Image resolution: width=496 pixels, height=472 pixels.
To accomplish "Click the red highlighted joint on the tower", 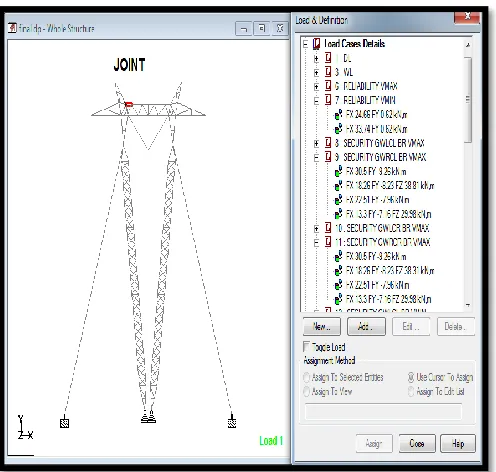I will coord(129,105).
